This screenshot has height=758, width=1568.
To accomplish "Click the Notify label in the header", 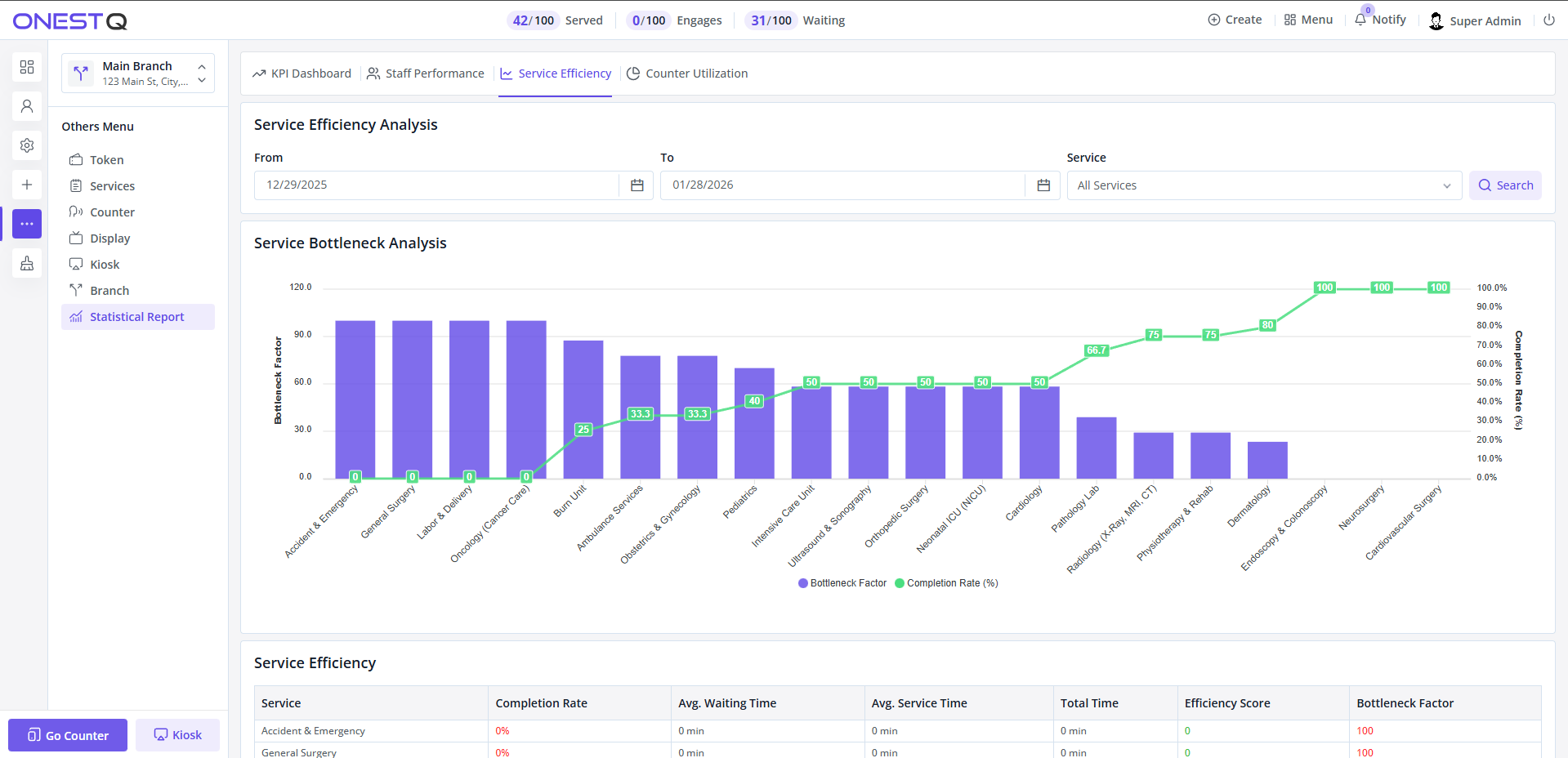I will pos(1389,20).
